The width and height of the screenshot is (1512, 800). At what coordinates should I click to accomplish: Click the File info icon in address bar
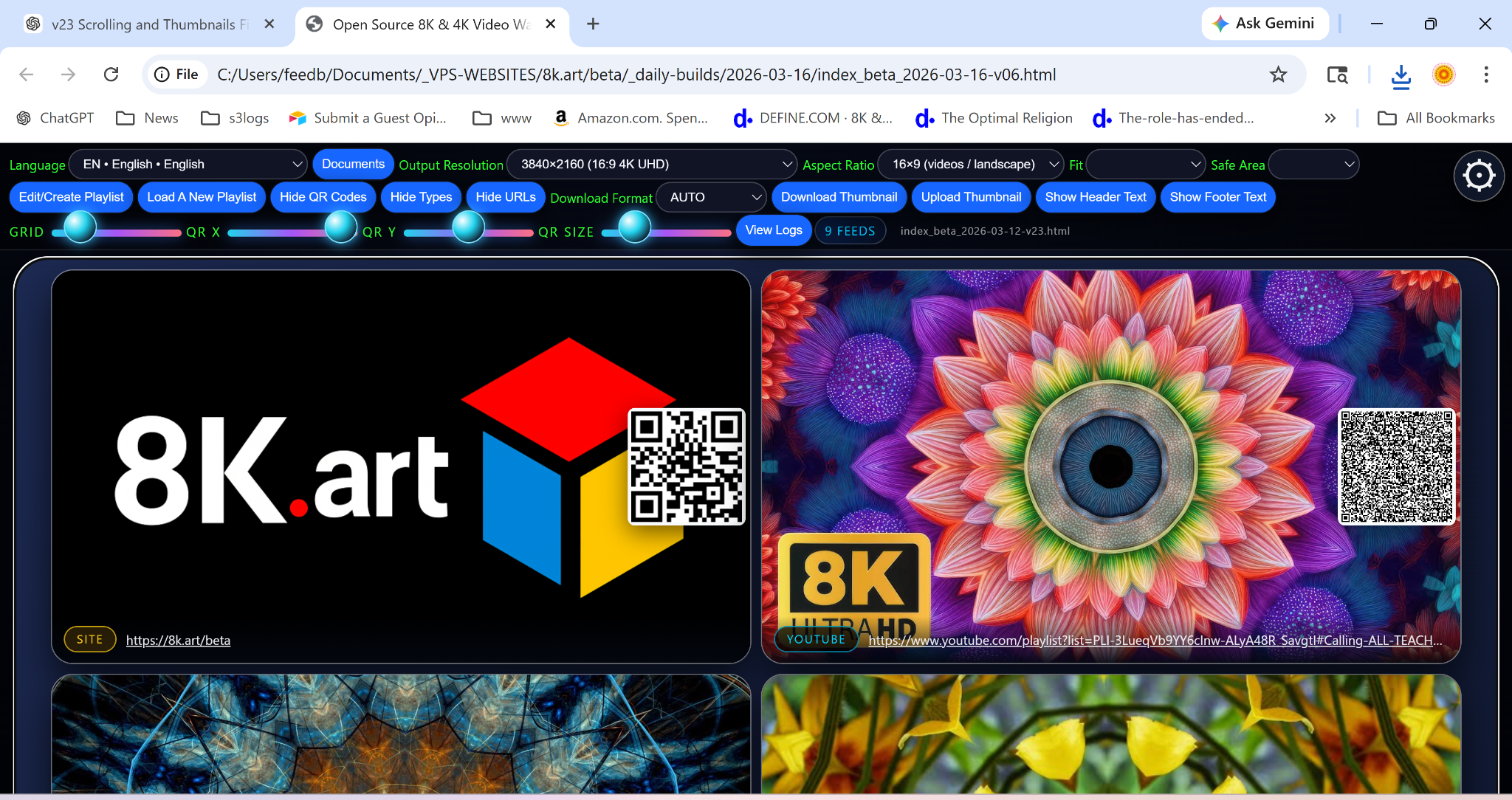(x=176, y=75)
